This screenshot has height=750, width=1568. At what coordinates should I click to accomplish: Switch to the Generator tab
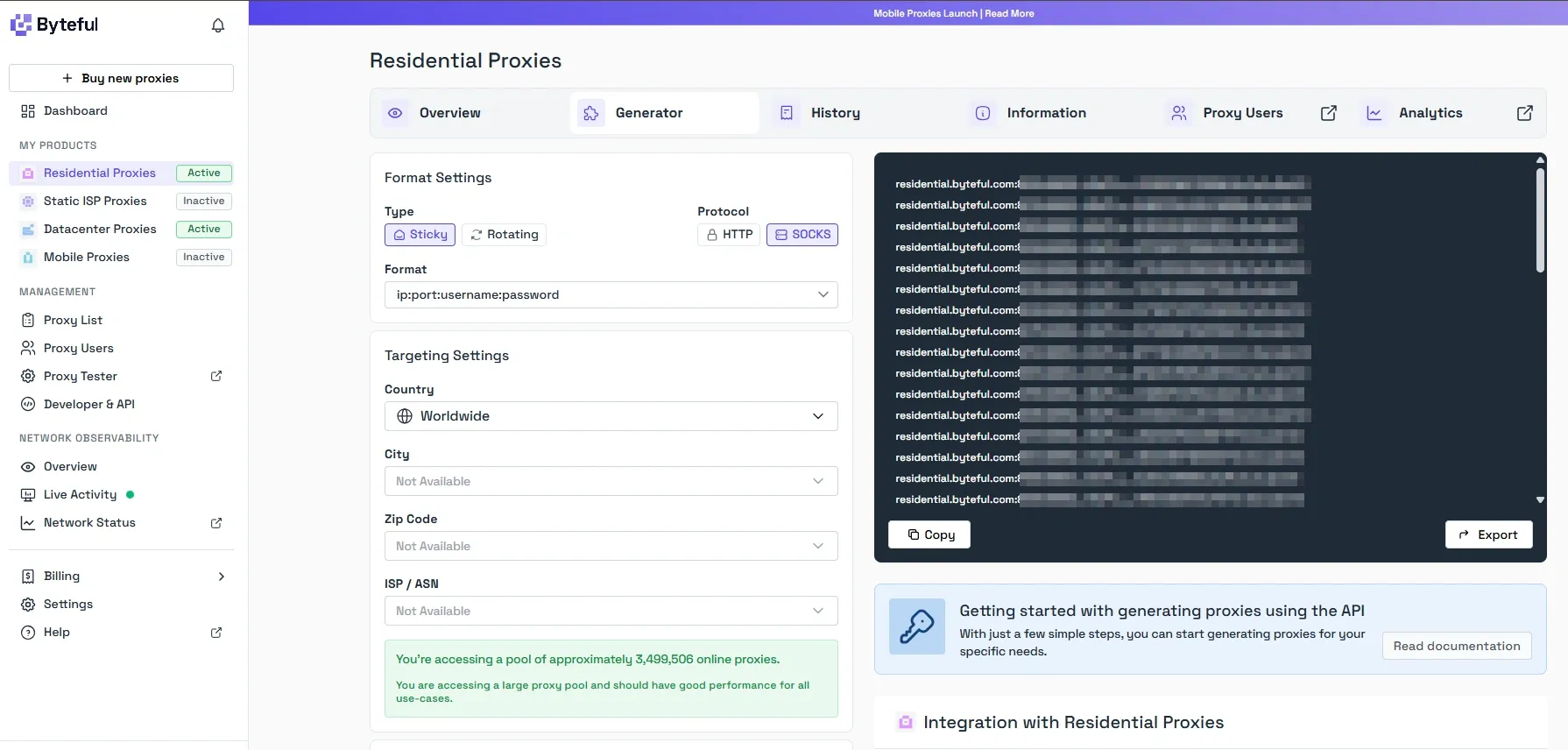coord(665,113)
